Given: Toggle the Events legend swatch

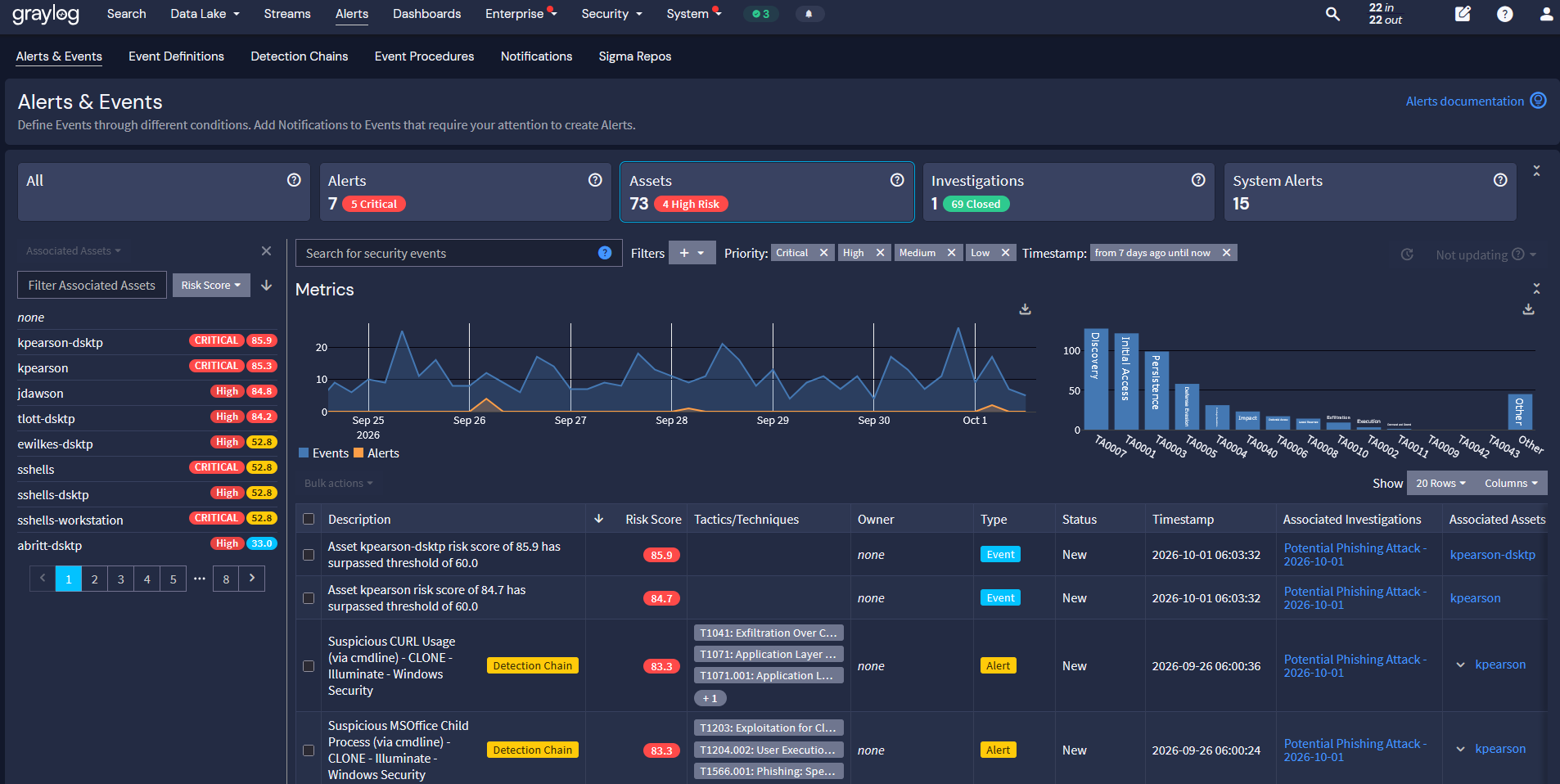Looking at the screenshot, I should click(304, 453).
